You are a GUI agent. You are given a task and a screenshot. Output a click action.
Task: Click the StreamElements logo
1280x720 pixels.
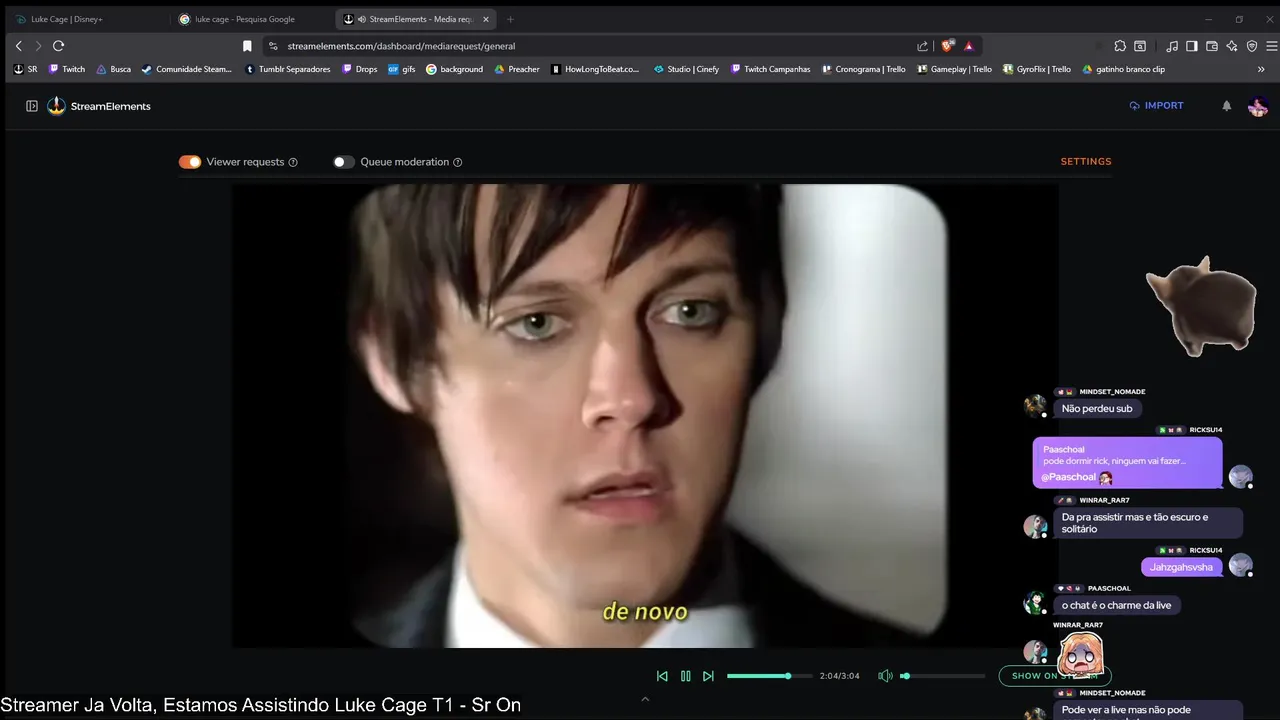(98, 106)
